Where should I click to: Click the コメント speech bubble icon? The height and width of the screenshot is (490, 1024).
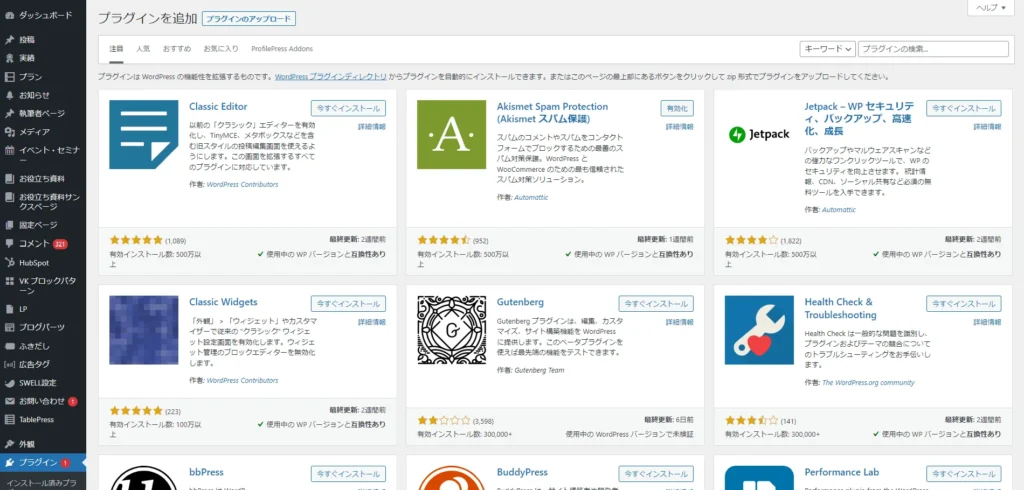(9, 244)
